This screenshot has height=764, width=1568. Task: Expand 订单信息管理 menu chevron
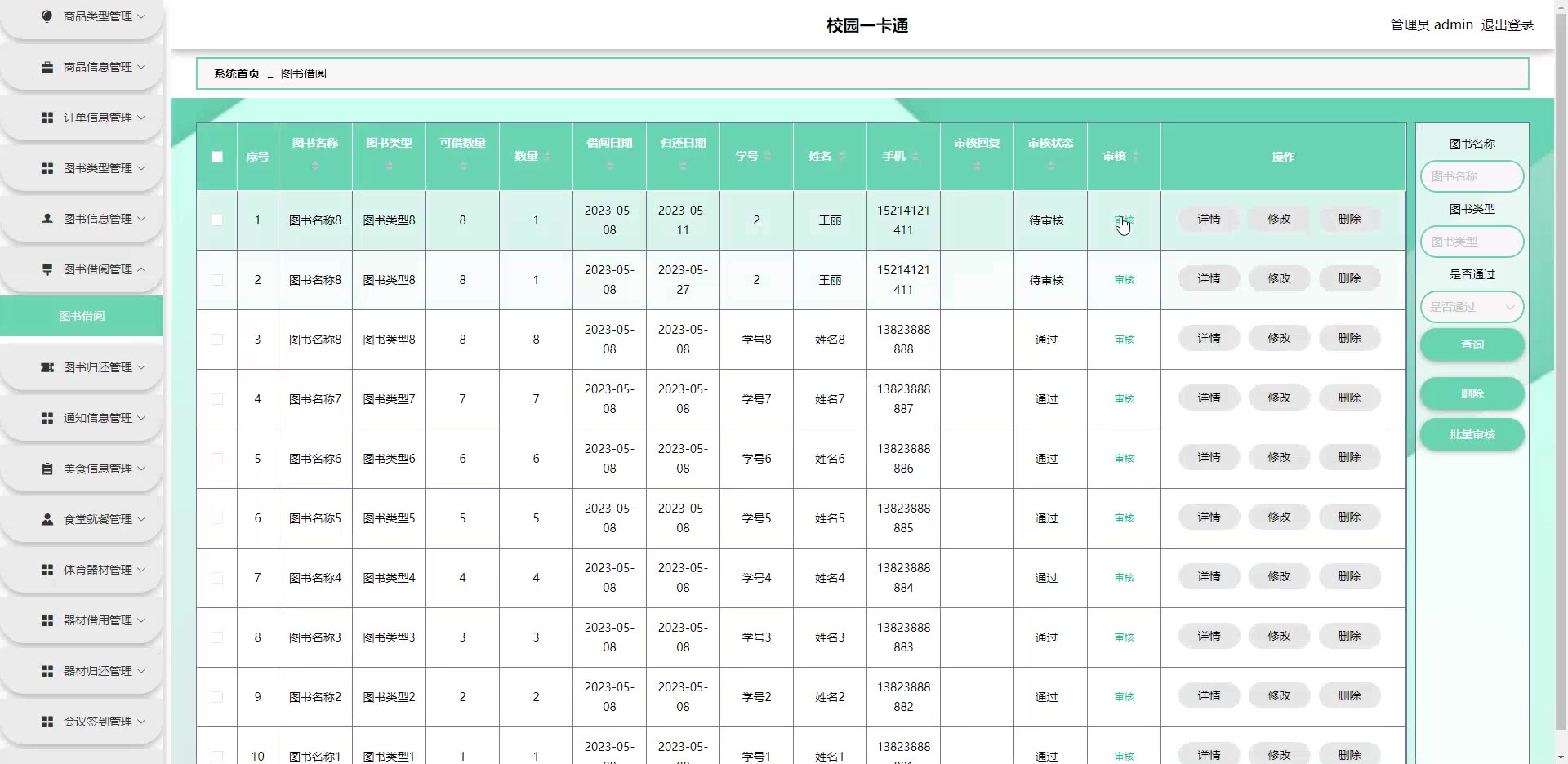point(141,118)
